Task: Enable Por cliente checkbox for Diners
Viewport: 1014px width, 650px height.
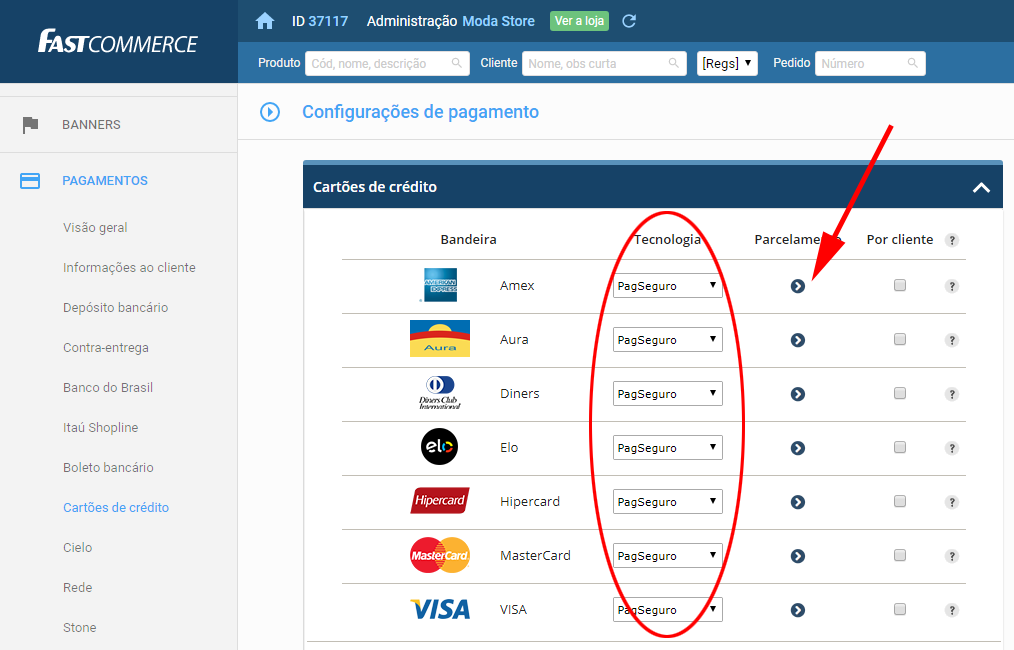Action: click(900, 393)
